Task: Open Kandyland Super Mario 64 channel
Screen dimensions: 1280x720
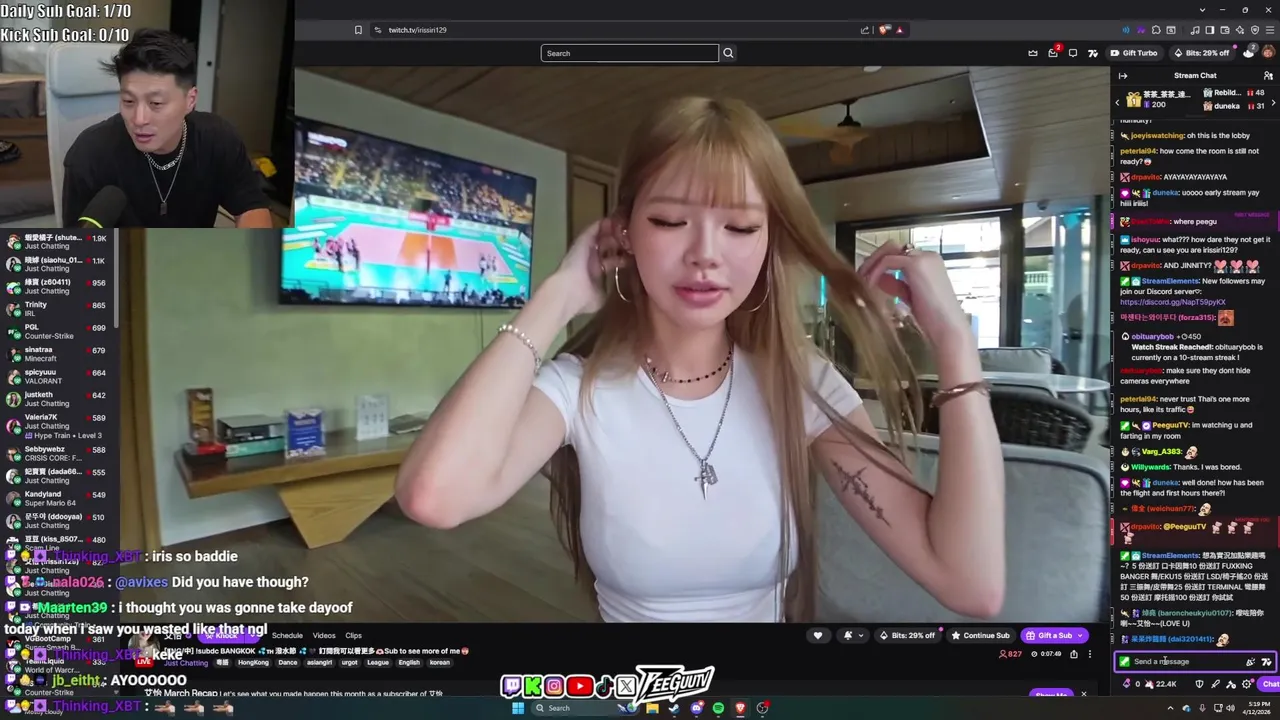Action: tap(58, 498)
